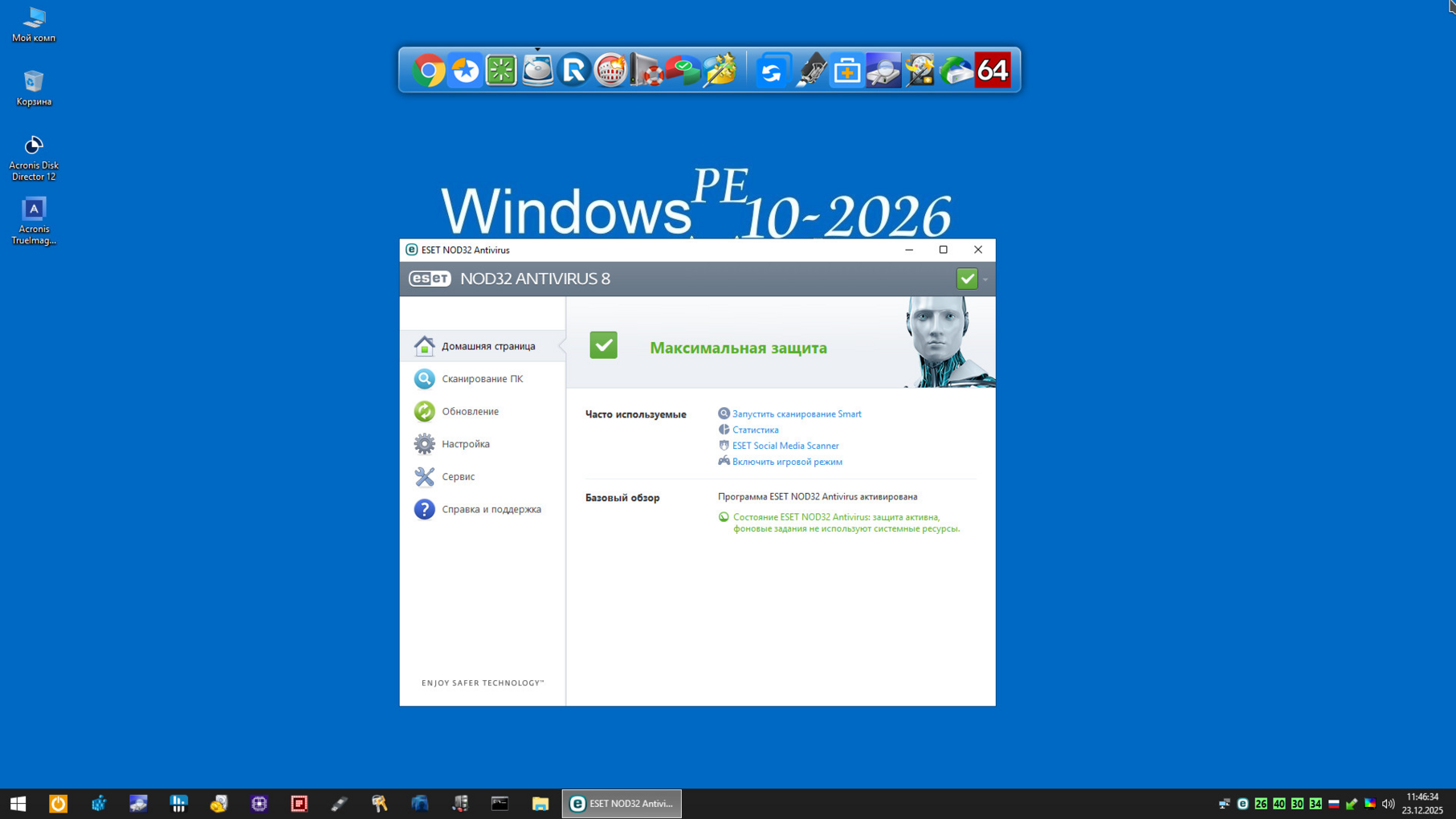The height and width of the screenshot is (819, 1456).
Task: Open Acronis Disk Director 12 desktop shortcut
Action: coord(34,157)
